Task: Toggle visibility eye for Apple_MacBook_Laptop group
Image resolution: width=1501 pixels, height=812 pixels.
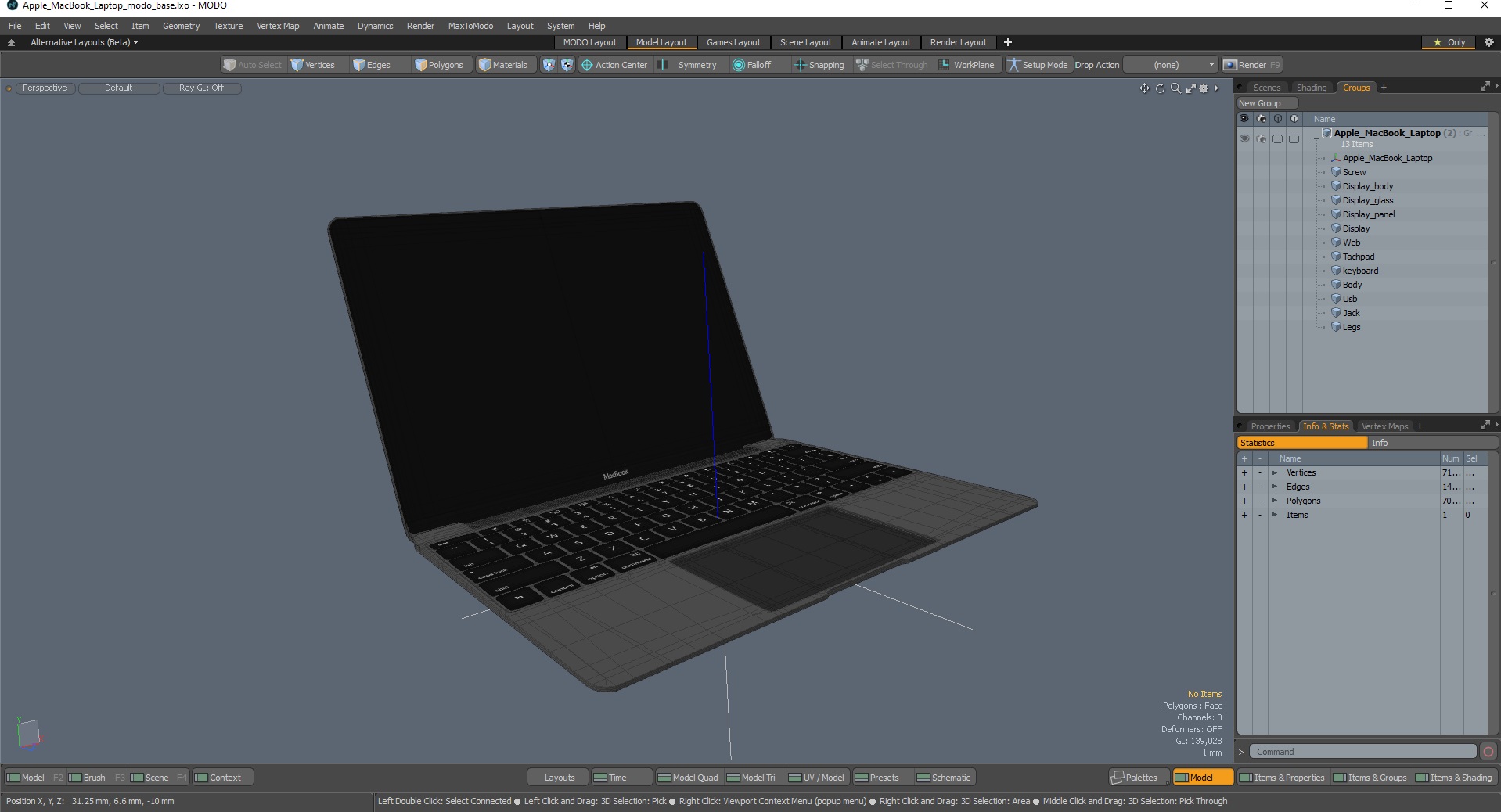Action: [x=1244, y=138]
